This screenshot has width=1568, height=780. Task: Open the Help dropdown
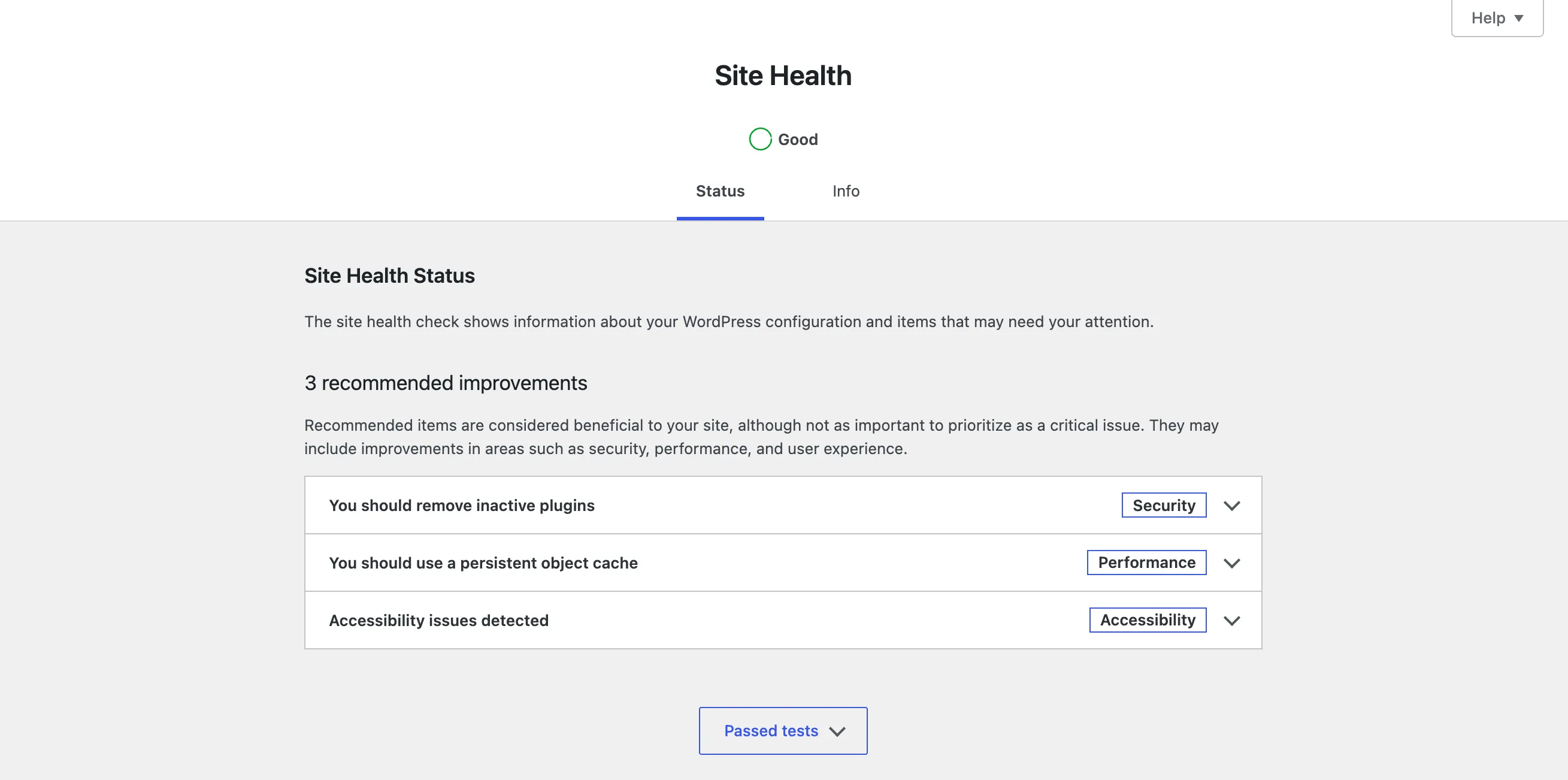(x=1497, y=18)
